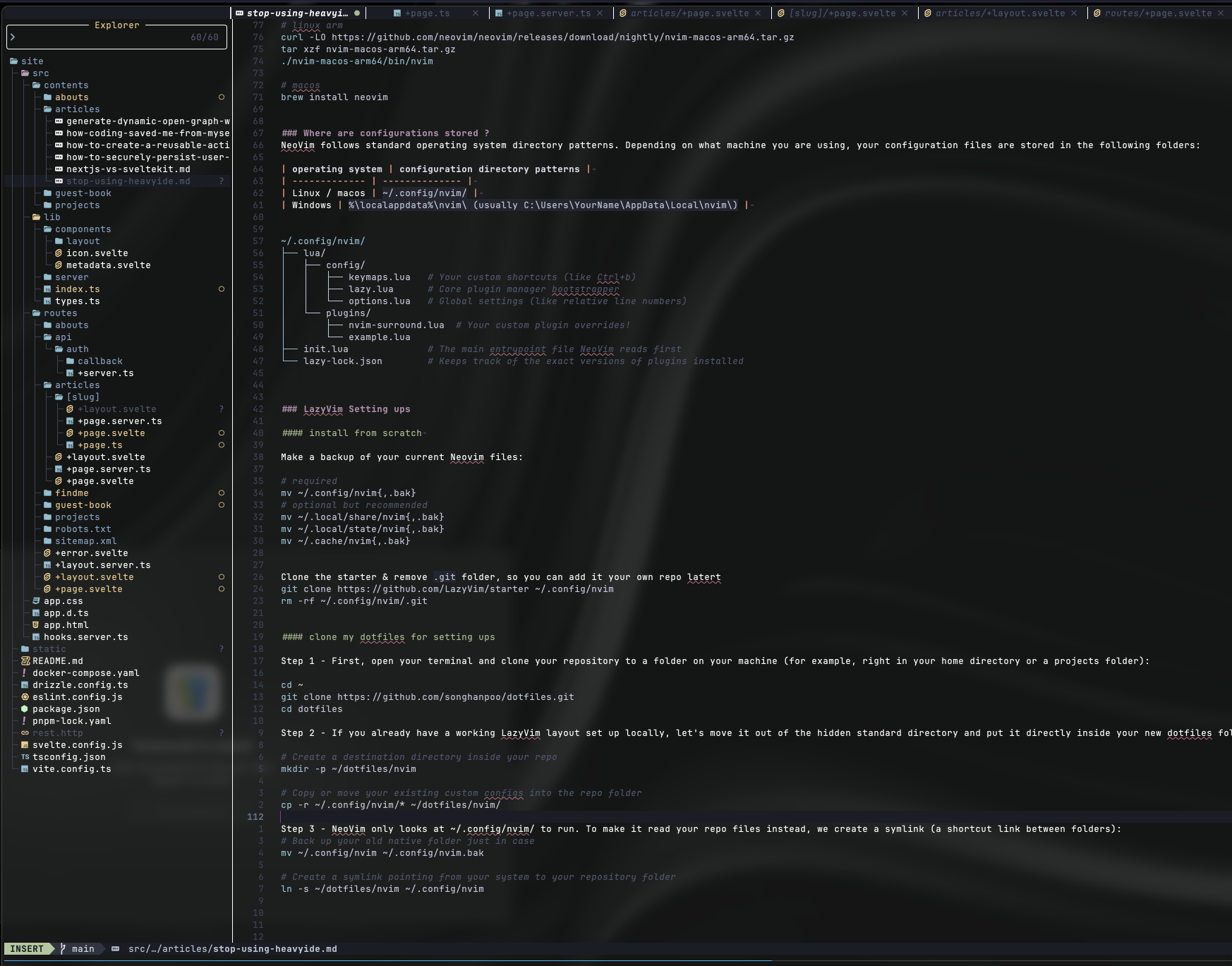Image resolution: width=1232 pixels, height=966 pixels.
Task: Select the articles/+layout.svelte tab
Action: (994, 13)
